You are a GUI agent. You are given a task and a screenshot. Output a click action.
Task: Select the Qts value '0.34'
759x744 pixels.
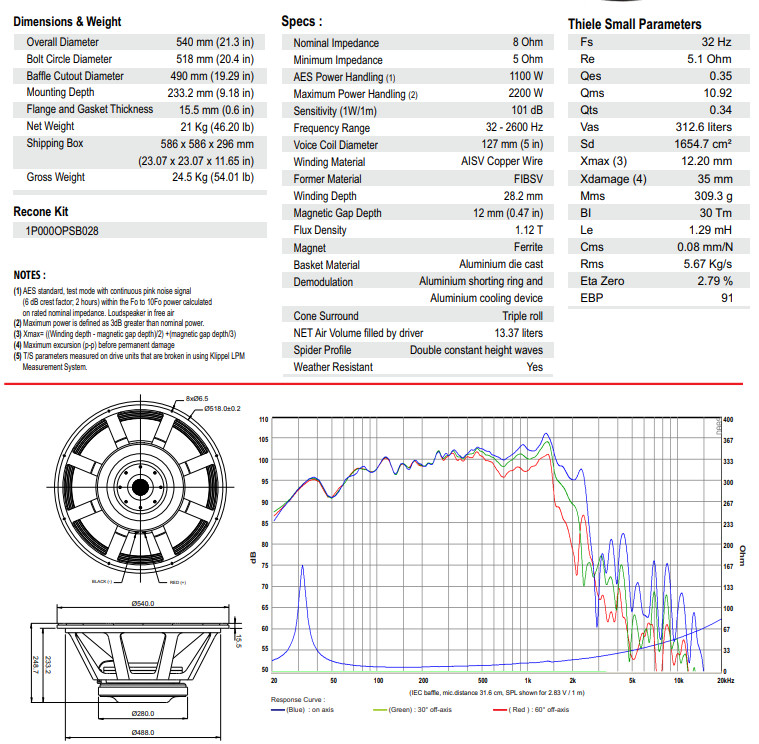(x=721, y=110)
